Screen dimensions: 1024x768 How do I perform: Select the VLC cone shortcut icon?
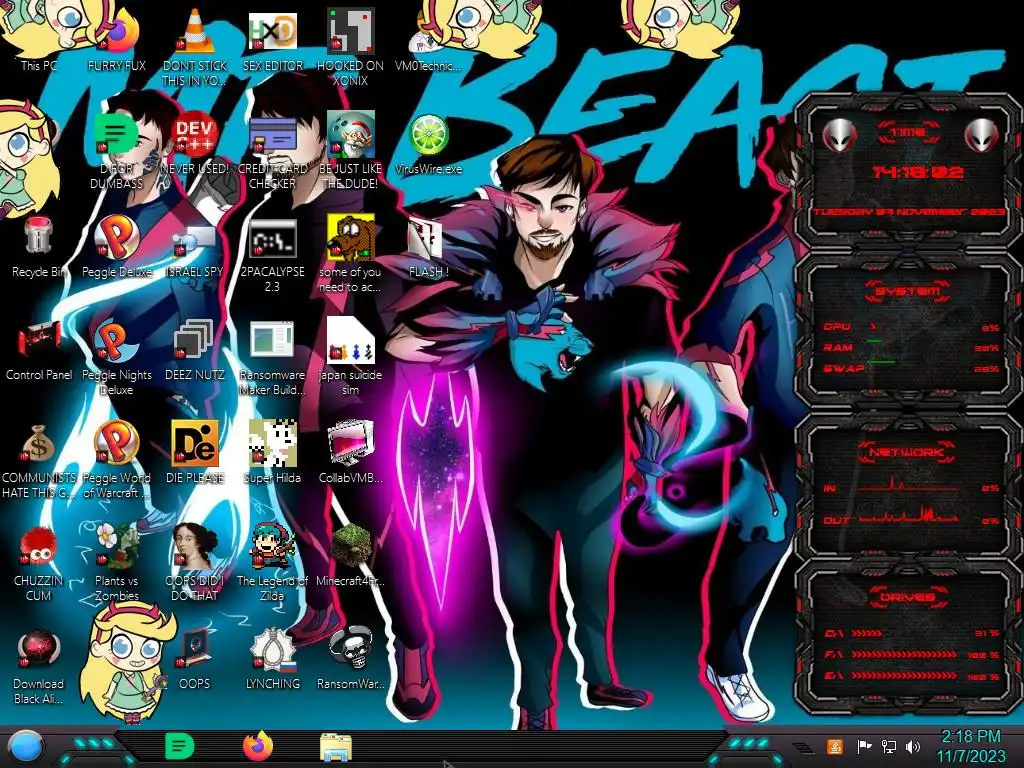coord(195,31)
